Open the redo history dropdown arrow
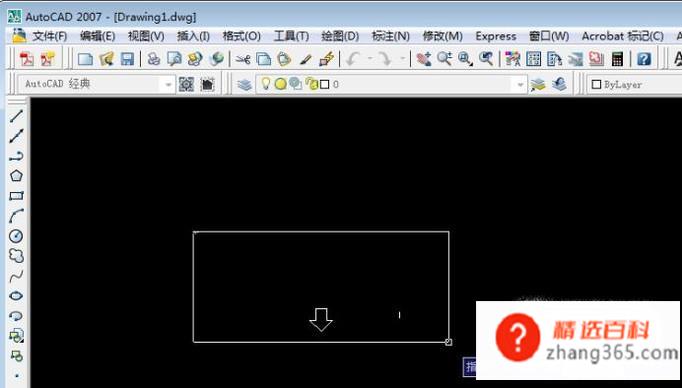This screenshot has width=682, height=388. point(402,59)
